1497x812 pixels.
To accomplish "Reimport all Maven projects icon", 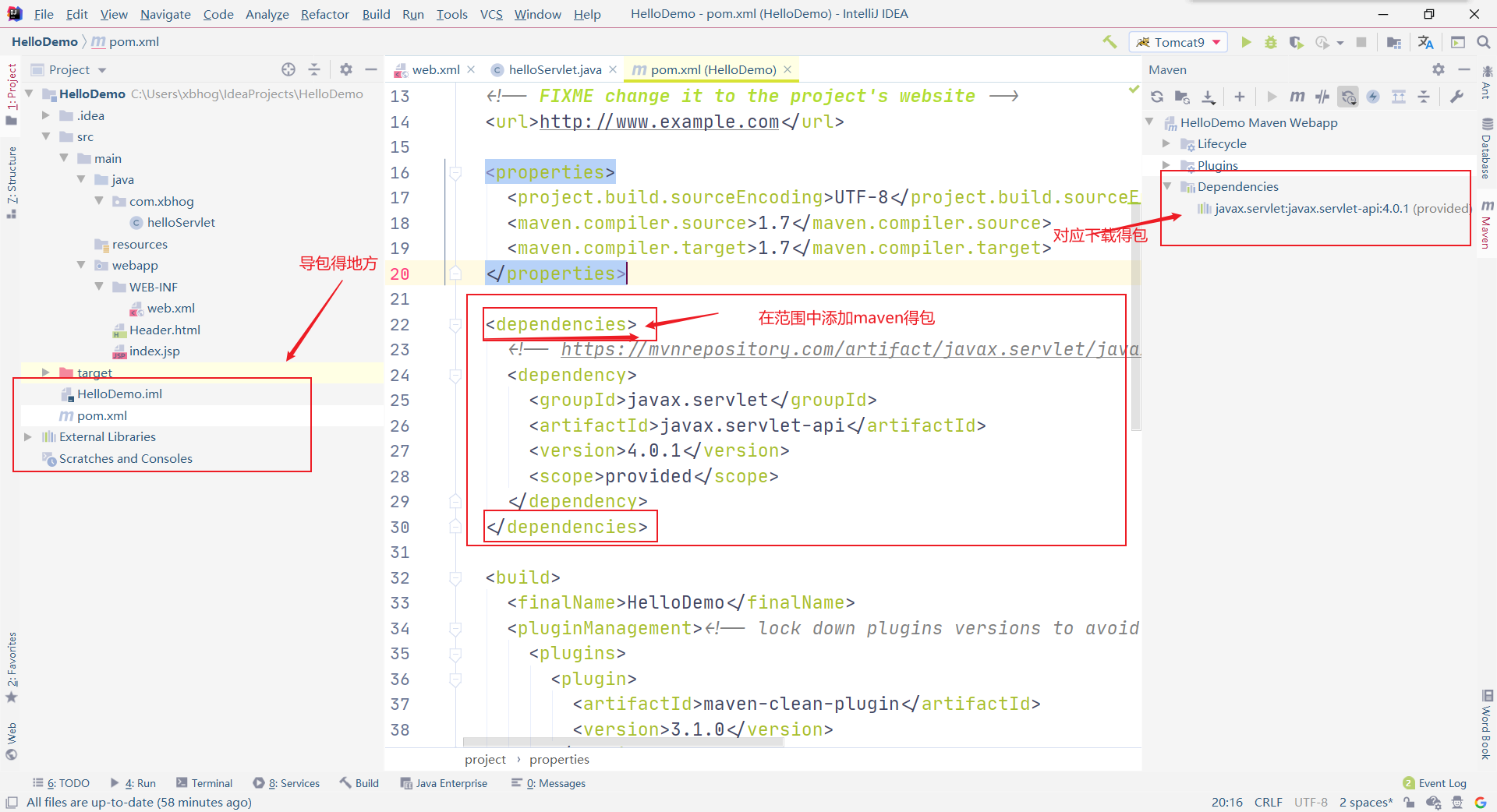I will 1157,97.
